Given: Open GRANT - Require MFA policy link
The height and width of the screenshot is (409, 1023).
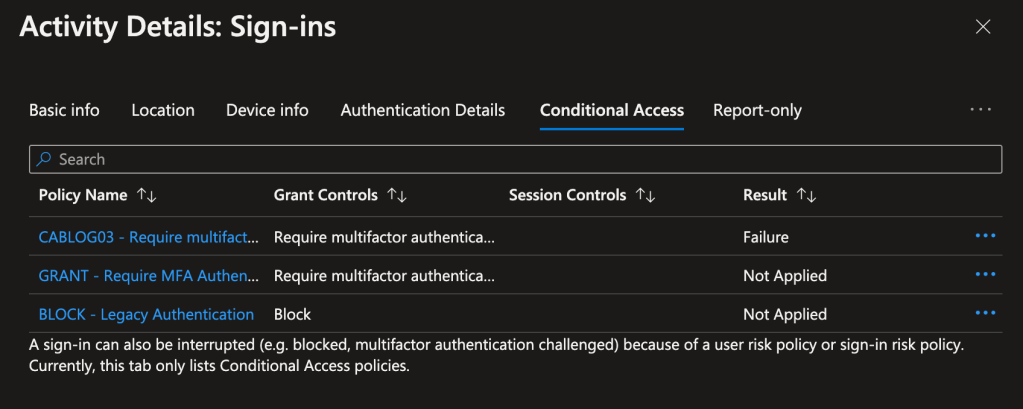Looking at the screenshot, I should coord(149,275).
